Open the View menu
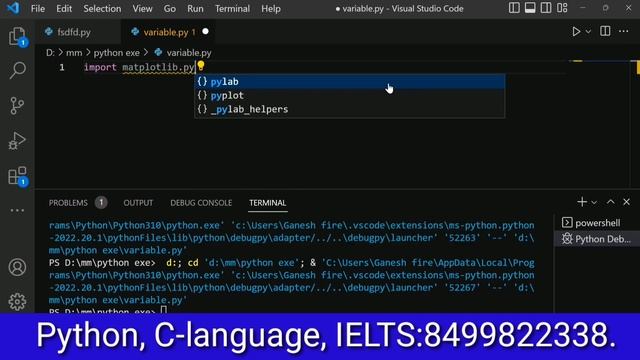 142,9
